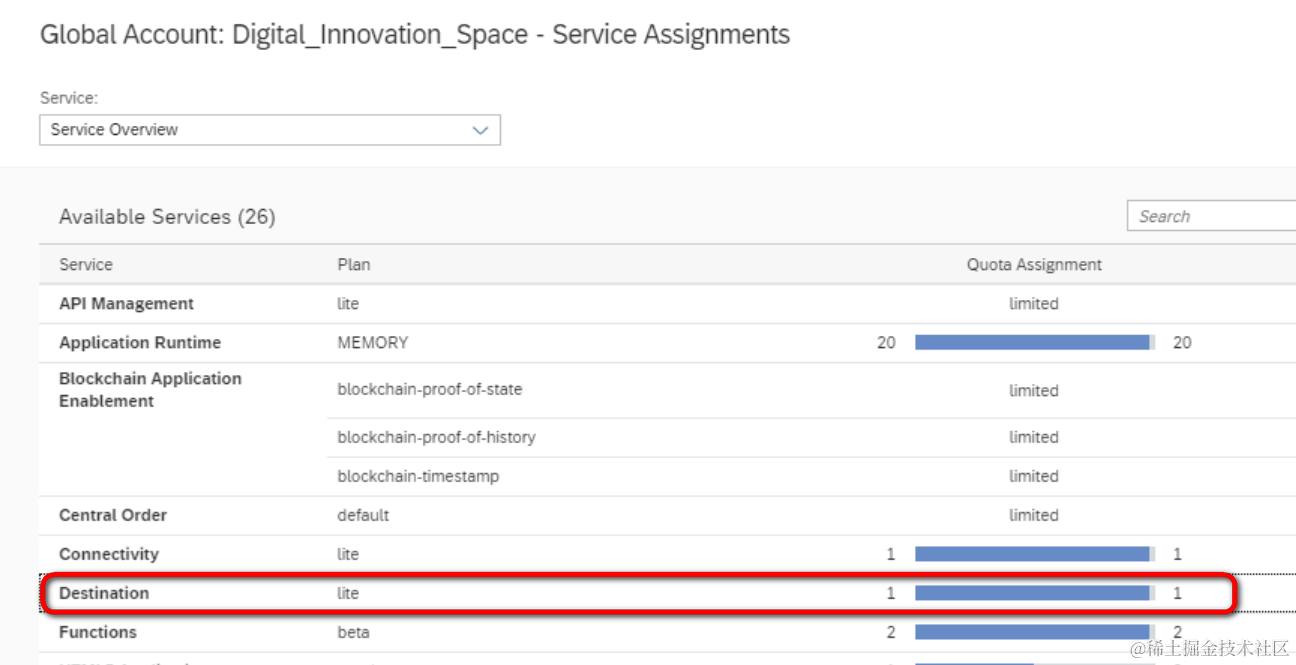Select the API Management service row

coord(127,304)
